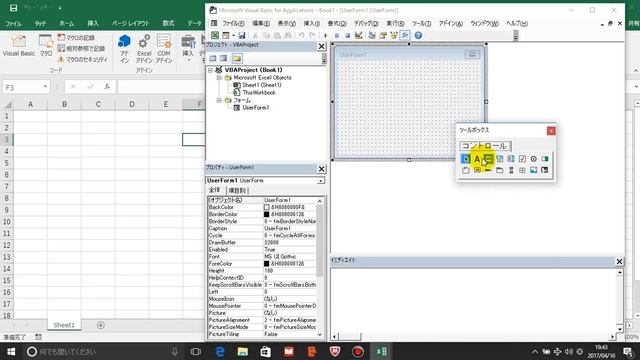Select ThisWorkbook in the project tree
The width and height of the screenshot is (640, 360).
(259, 93)
